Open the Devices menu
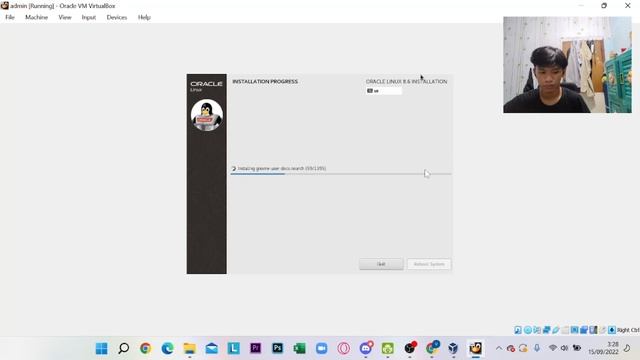The image size is (640, 360). pyautogui.click(x=117, y=17)
